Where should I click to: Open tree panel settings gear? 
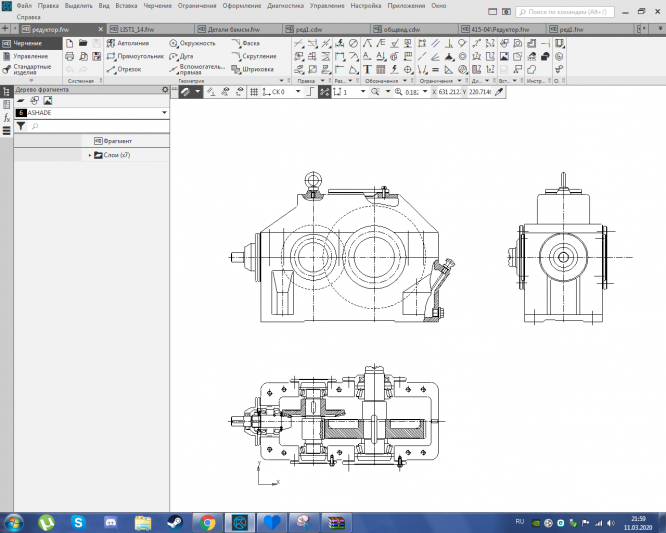tap(165, 90)
